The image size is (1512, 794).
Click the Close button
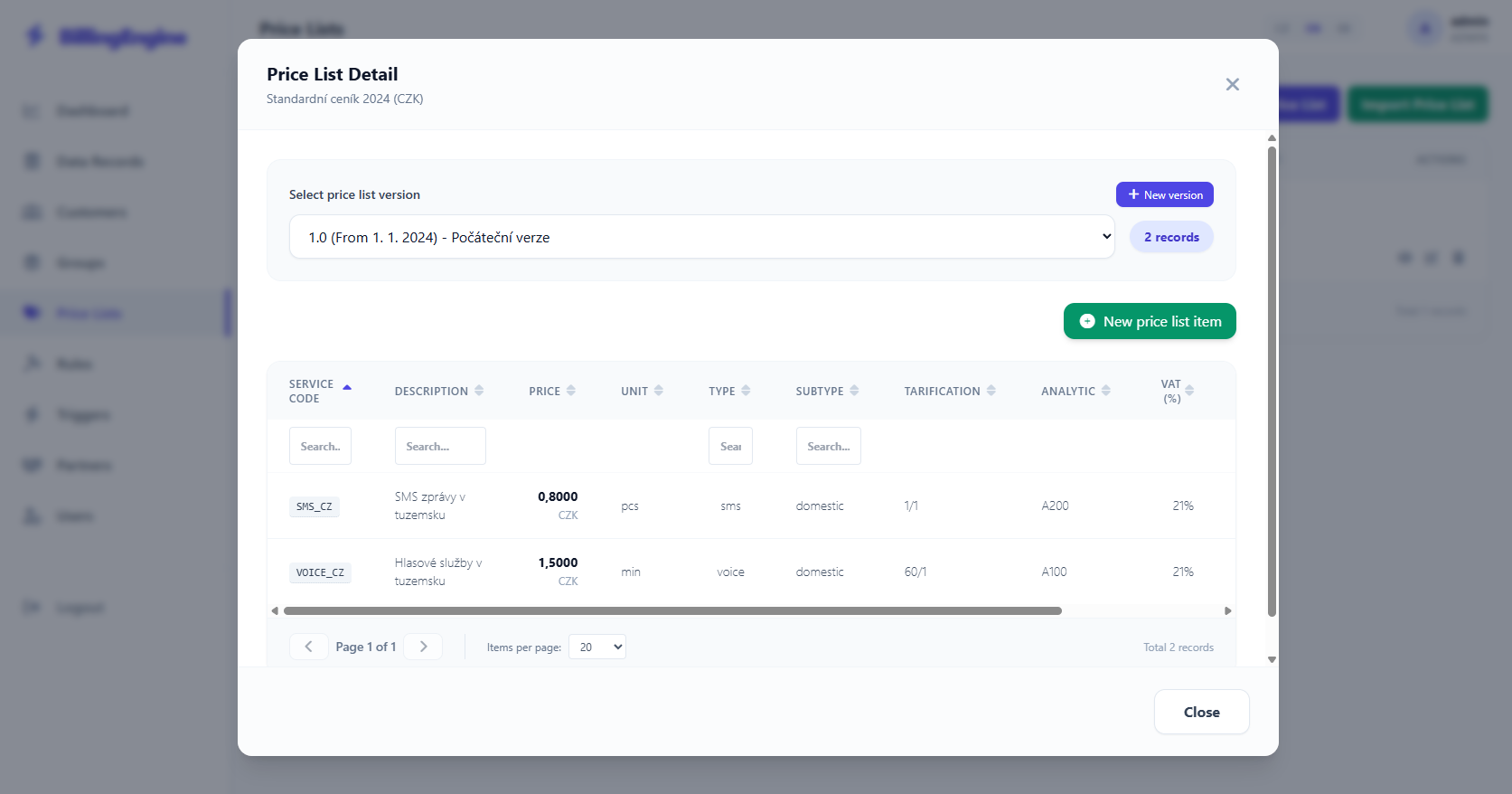[1202, 712]
